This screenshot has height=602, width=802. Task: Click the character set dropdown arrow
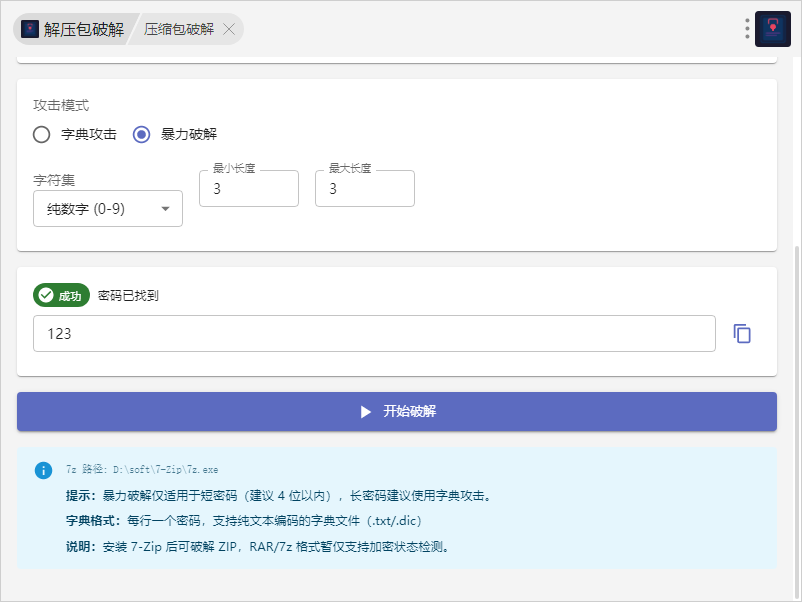[x=165, y=209]
